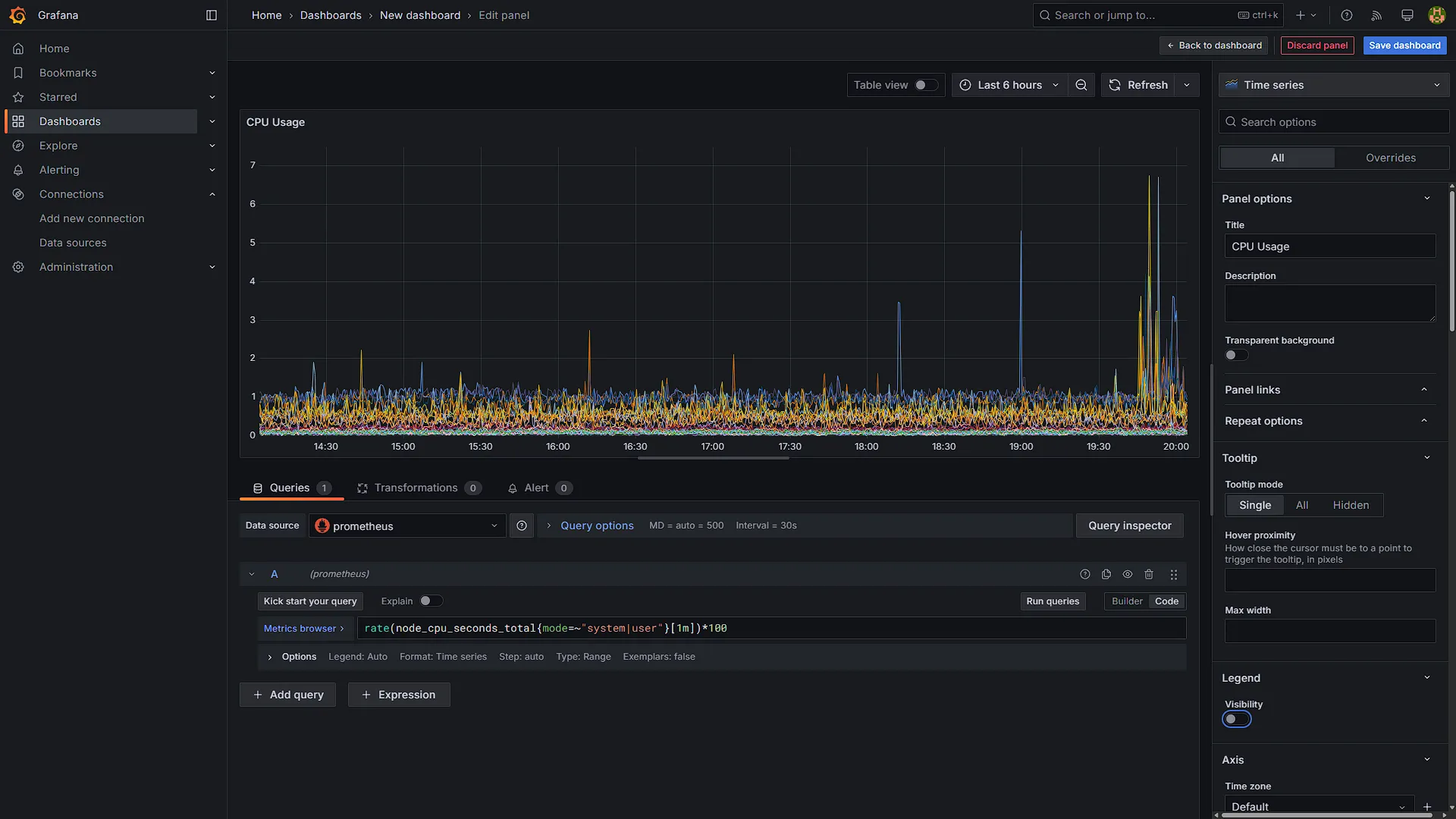The image size is (1456, 819).
Task: Click the Time series visualization icon
Action: 1232,85
